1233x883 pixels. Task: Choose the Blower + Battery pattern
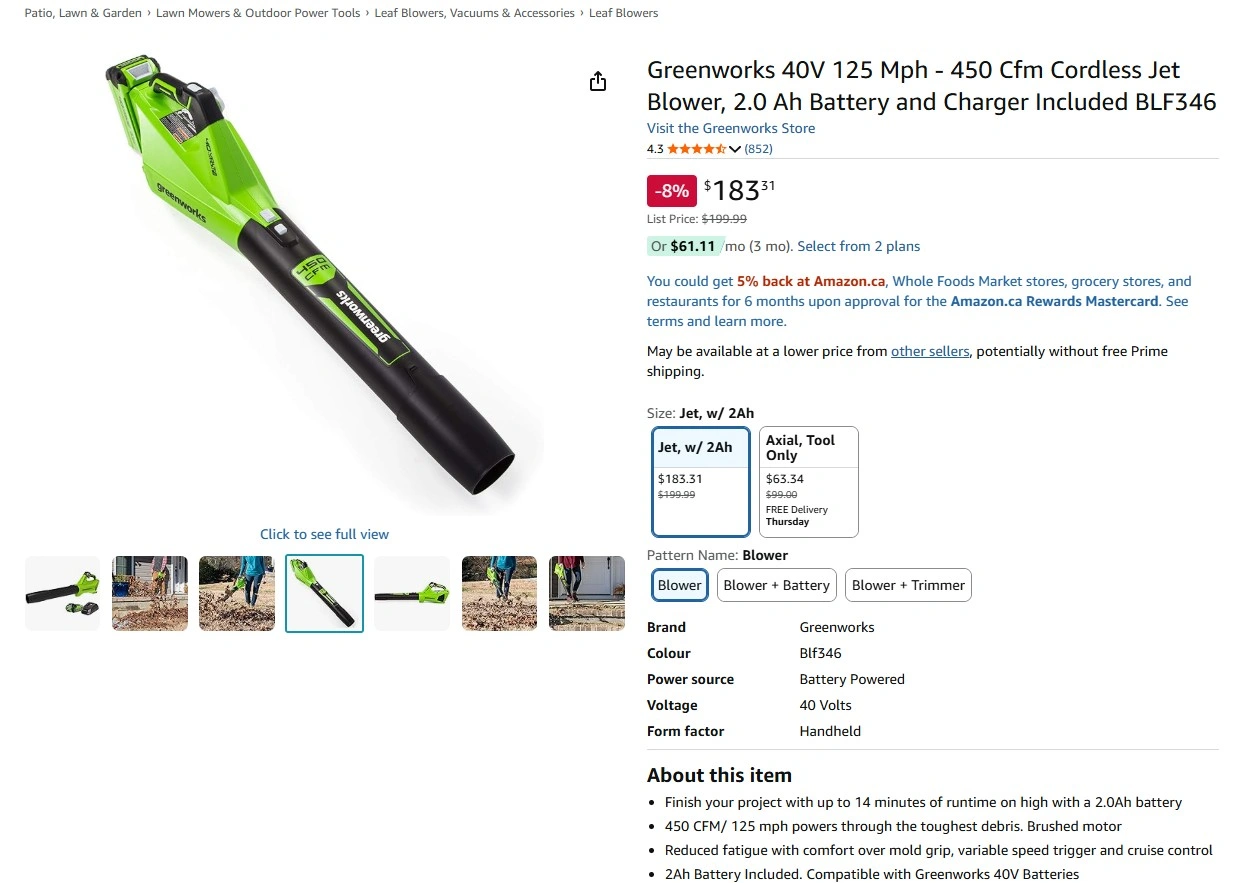click(777, 585)
